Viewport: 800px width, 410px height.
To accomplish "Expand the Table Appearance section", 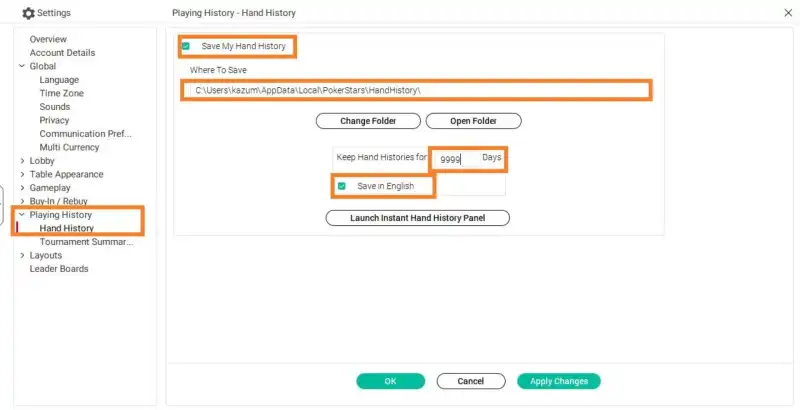I will coord(22,174).
